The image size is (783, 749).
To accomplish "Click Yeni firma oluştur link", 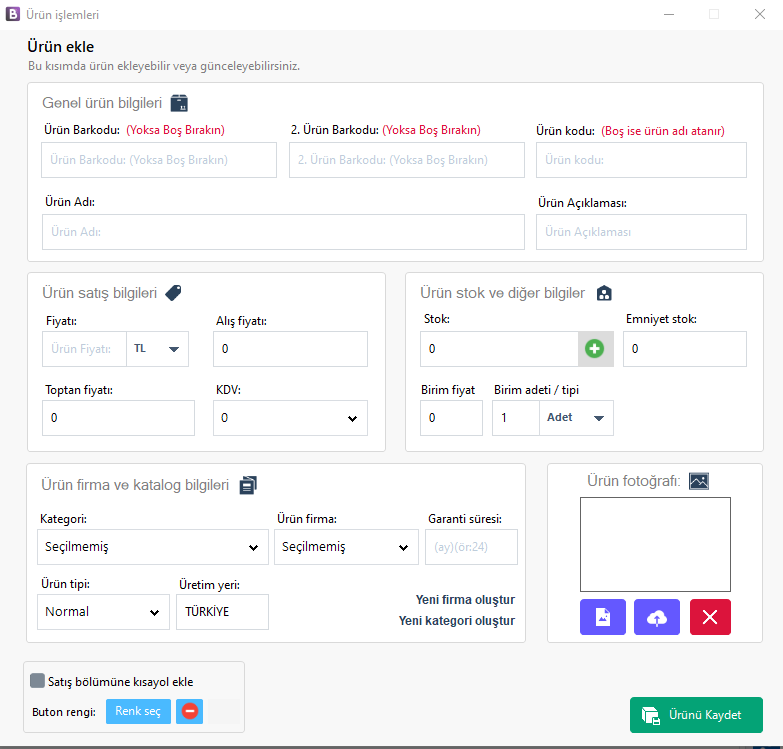I will pyautogui.click(x=464, y=600).
